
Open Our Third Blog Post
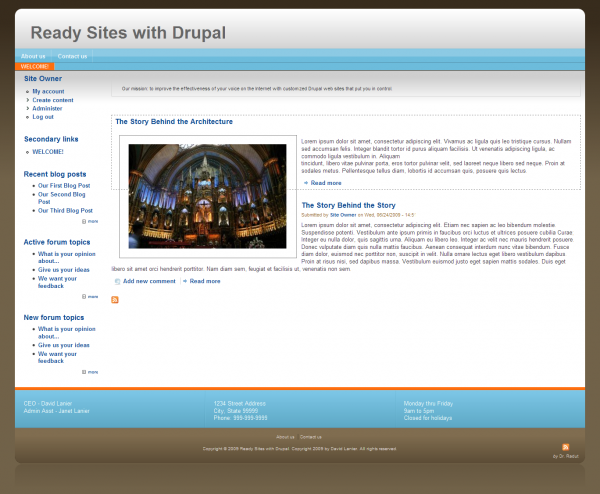pyautogui.click(x=65, y=211)
